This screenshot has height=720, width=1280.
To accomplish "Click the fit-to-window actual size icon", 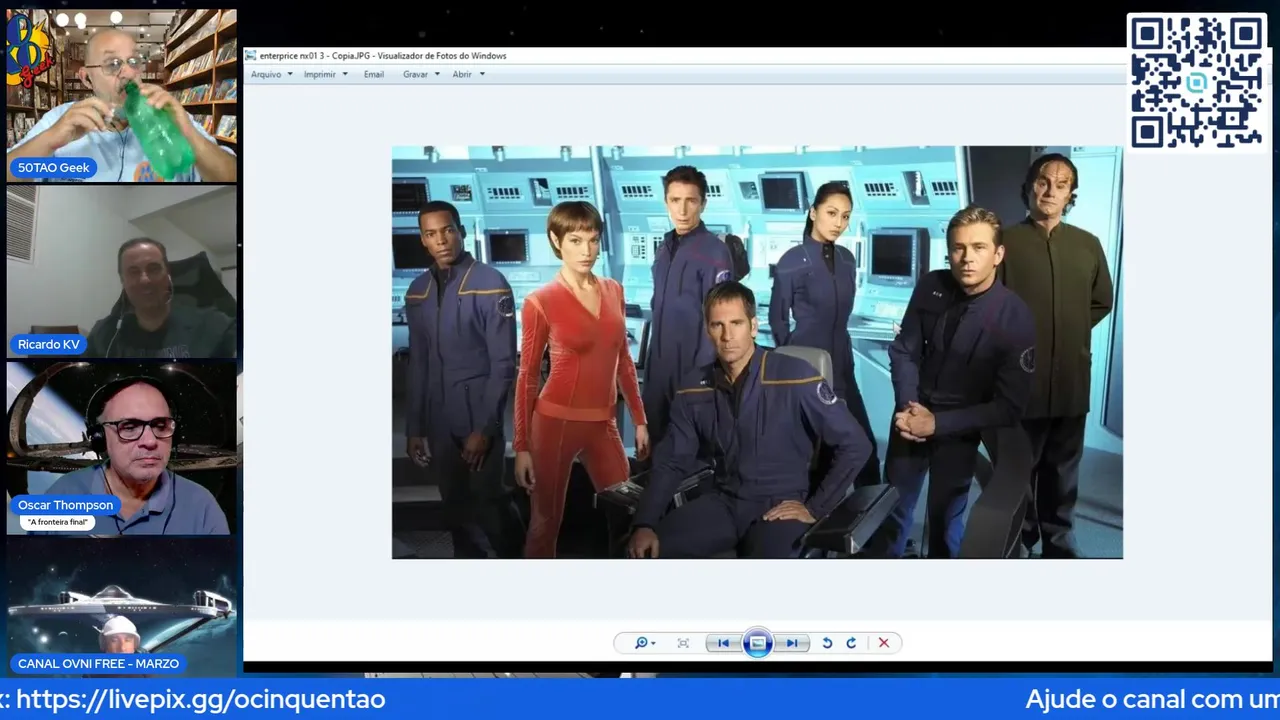I will click(683, 643).
